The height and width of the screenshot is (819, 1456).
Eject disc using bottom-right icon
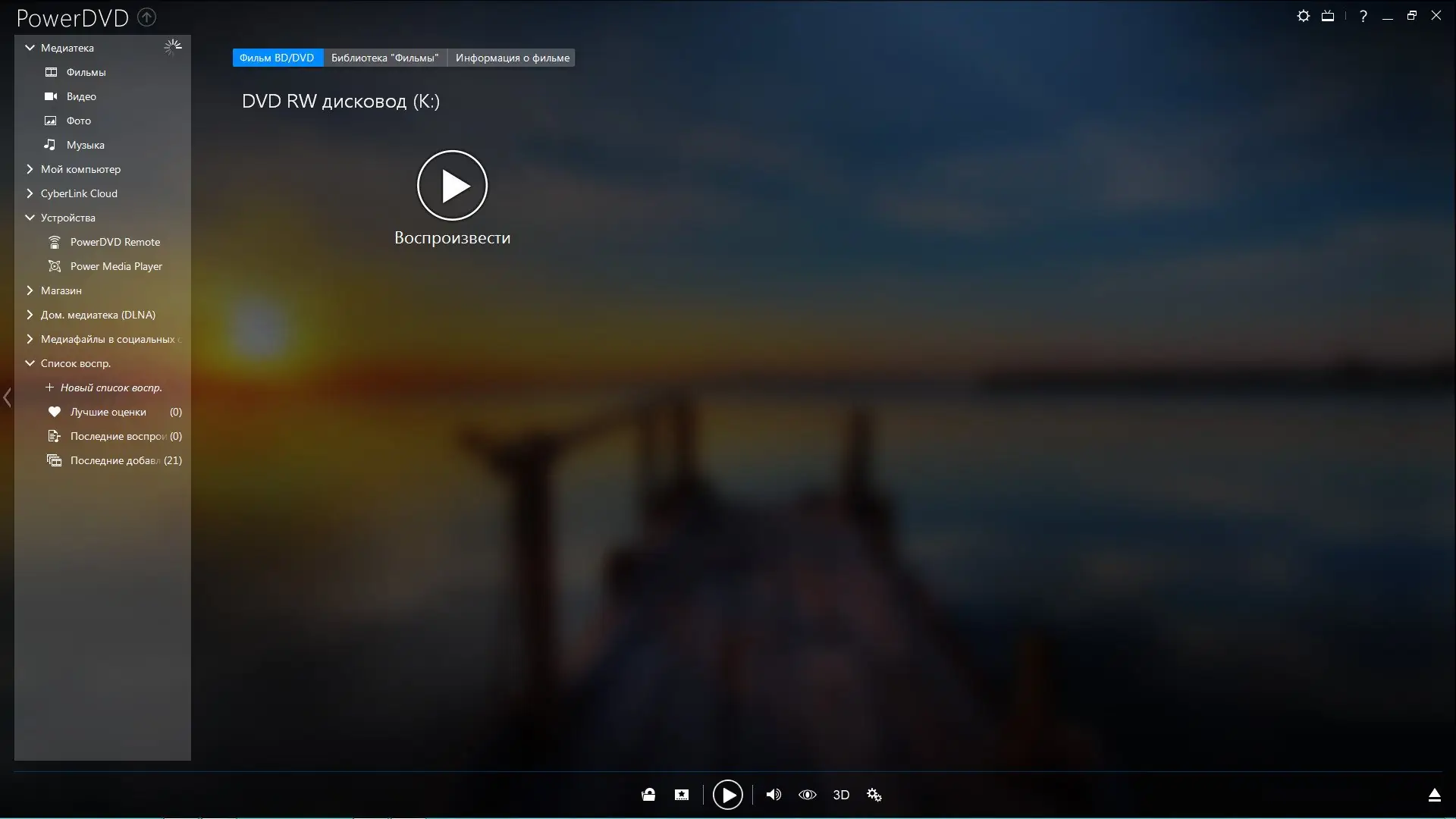pyautogui.click(x=1434, y=795)
